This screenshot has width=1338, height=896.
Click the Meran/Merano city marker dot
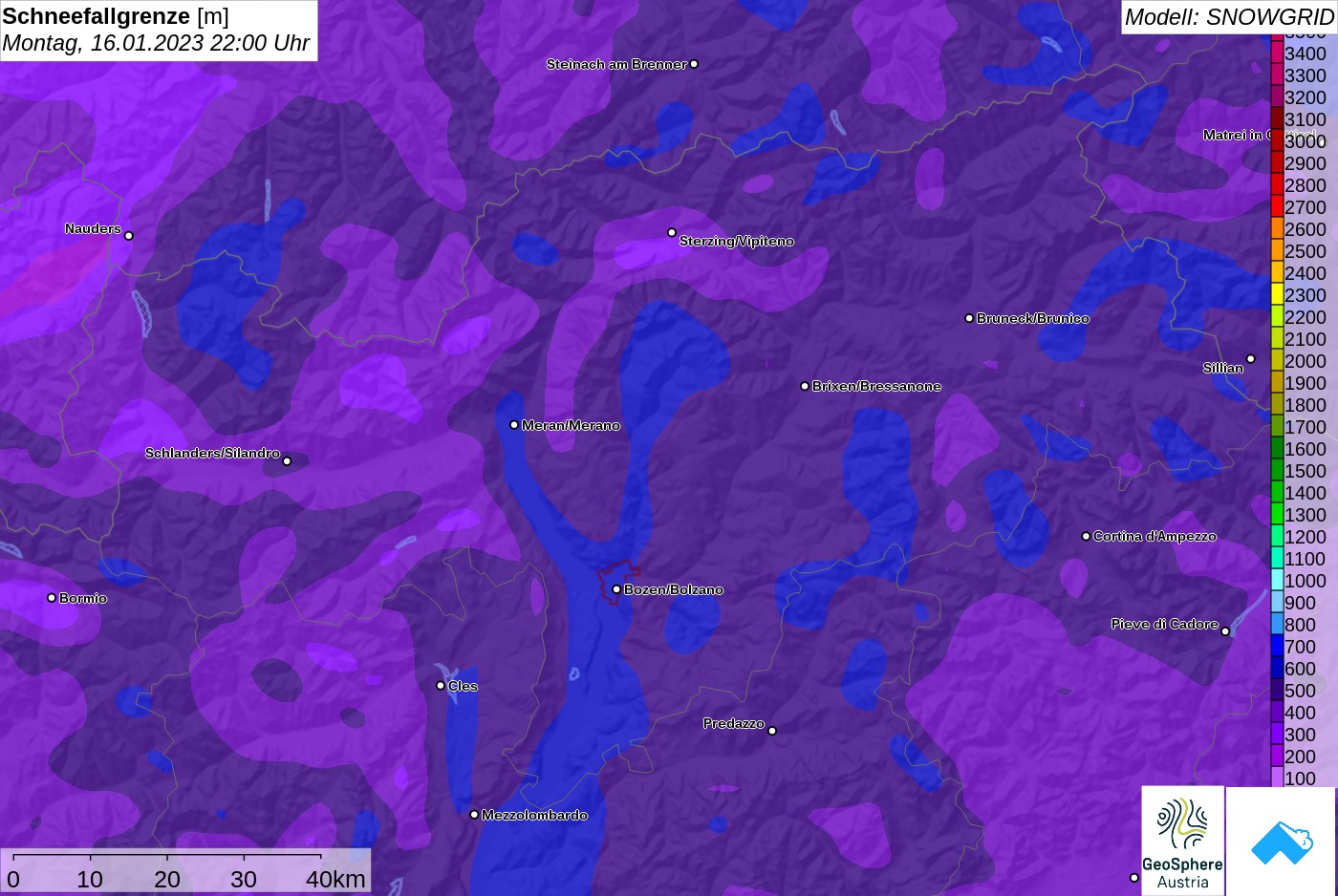pos(514,425)
